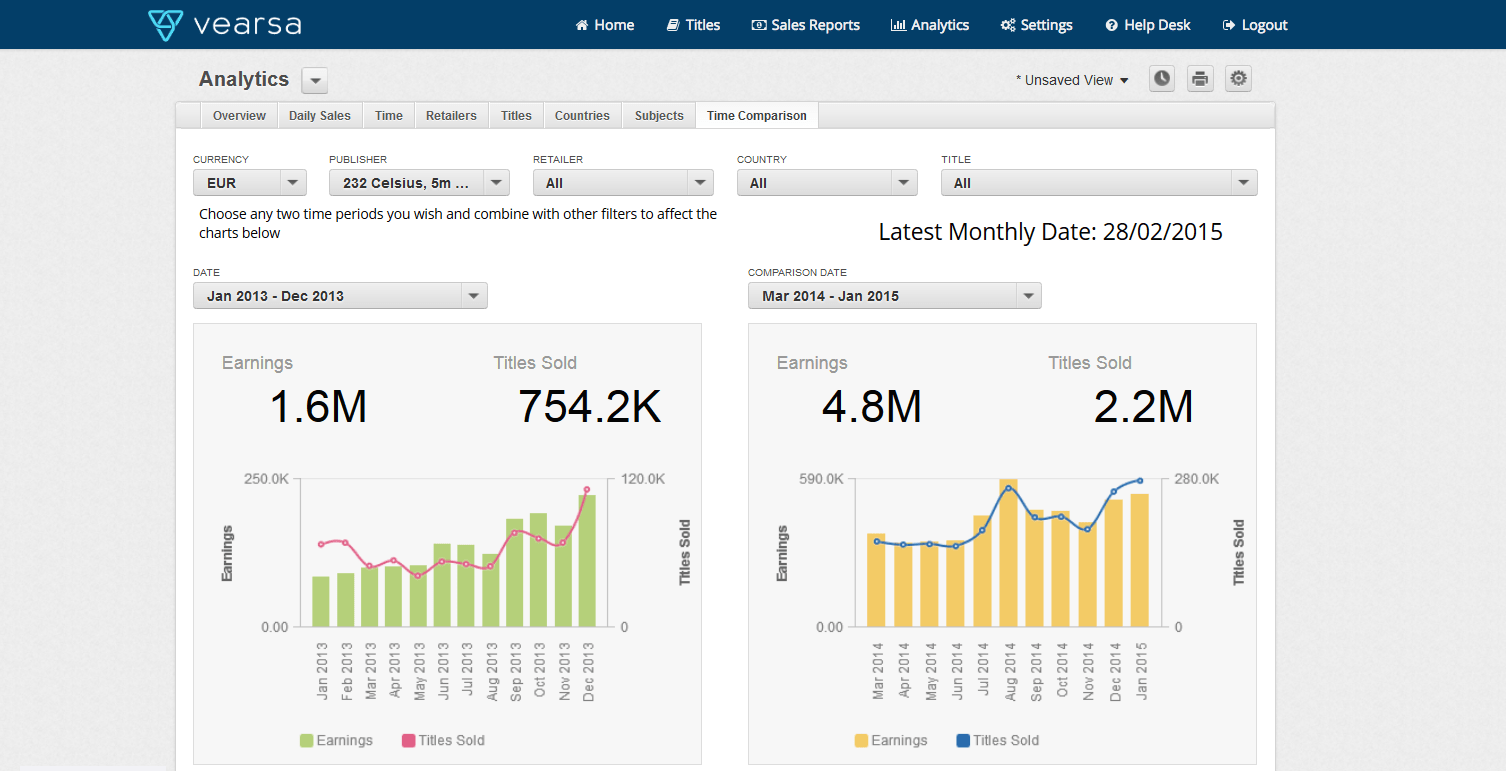The width and height of the screenshot is (1506, 771).
Task: Toggle green Earnings legend in left chart
Action: click(x=336, y=740)
